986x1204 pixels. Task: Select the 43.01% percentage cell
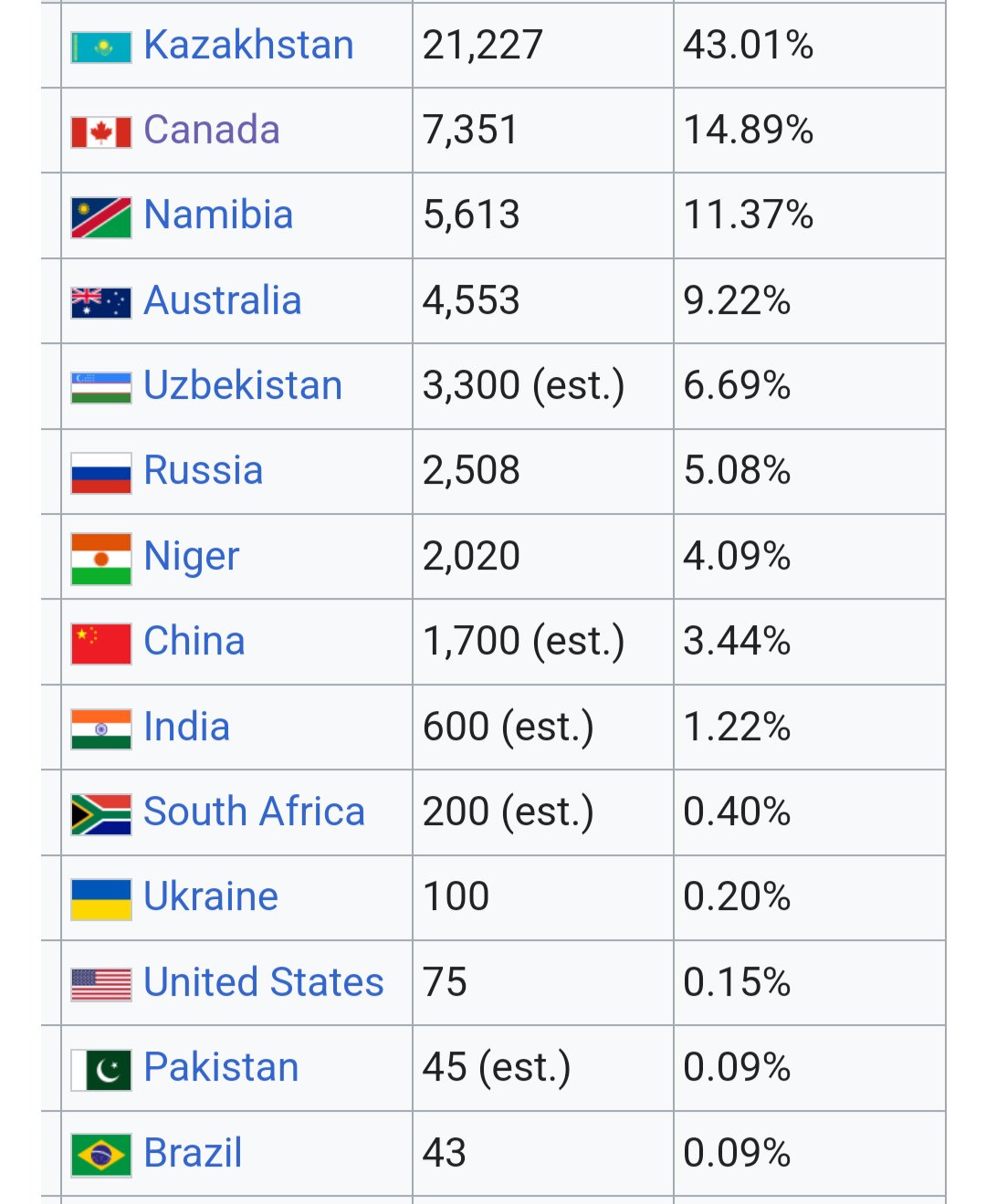[809, 45]
